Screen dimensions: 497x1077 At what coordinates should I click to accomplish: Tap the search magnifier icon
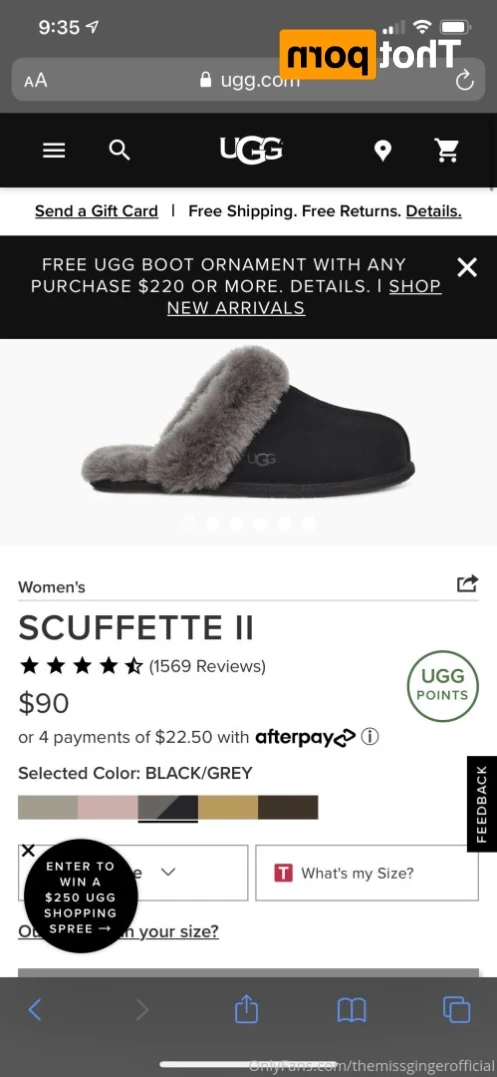coord(119,150)
